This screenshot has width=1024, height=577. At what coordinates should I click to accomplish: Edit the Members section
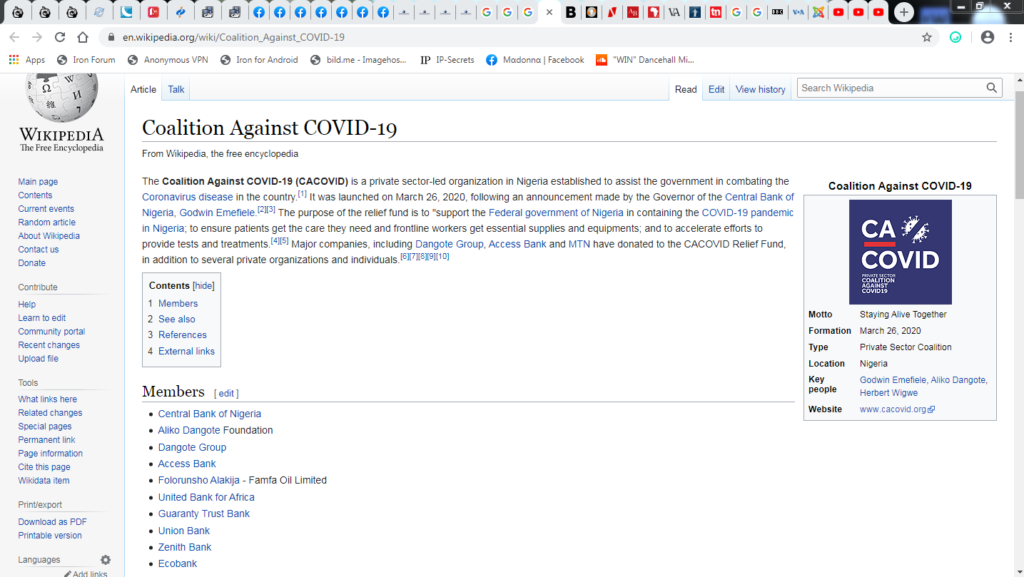click(x=226, y=394)
